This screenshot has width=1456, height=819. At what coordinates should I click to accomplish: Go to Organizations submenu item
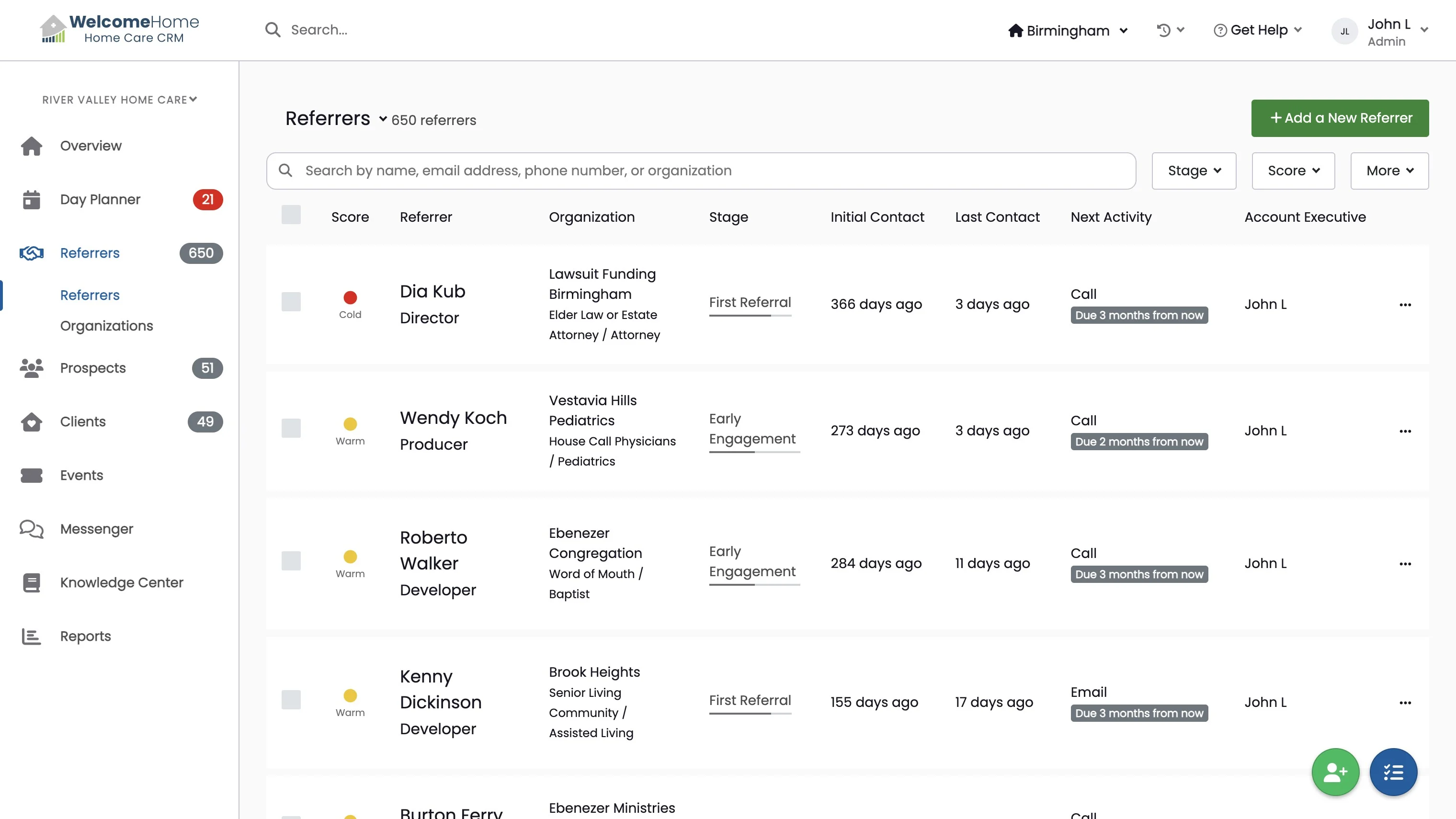pyautogui.click(x=106, y=326)
